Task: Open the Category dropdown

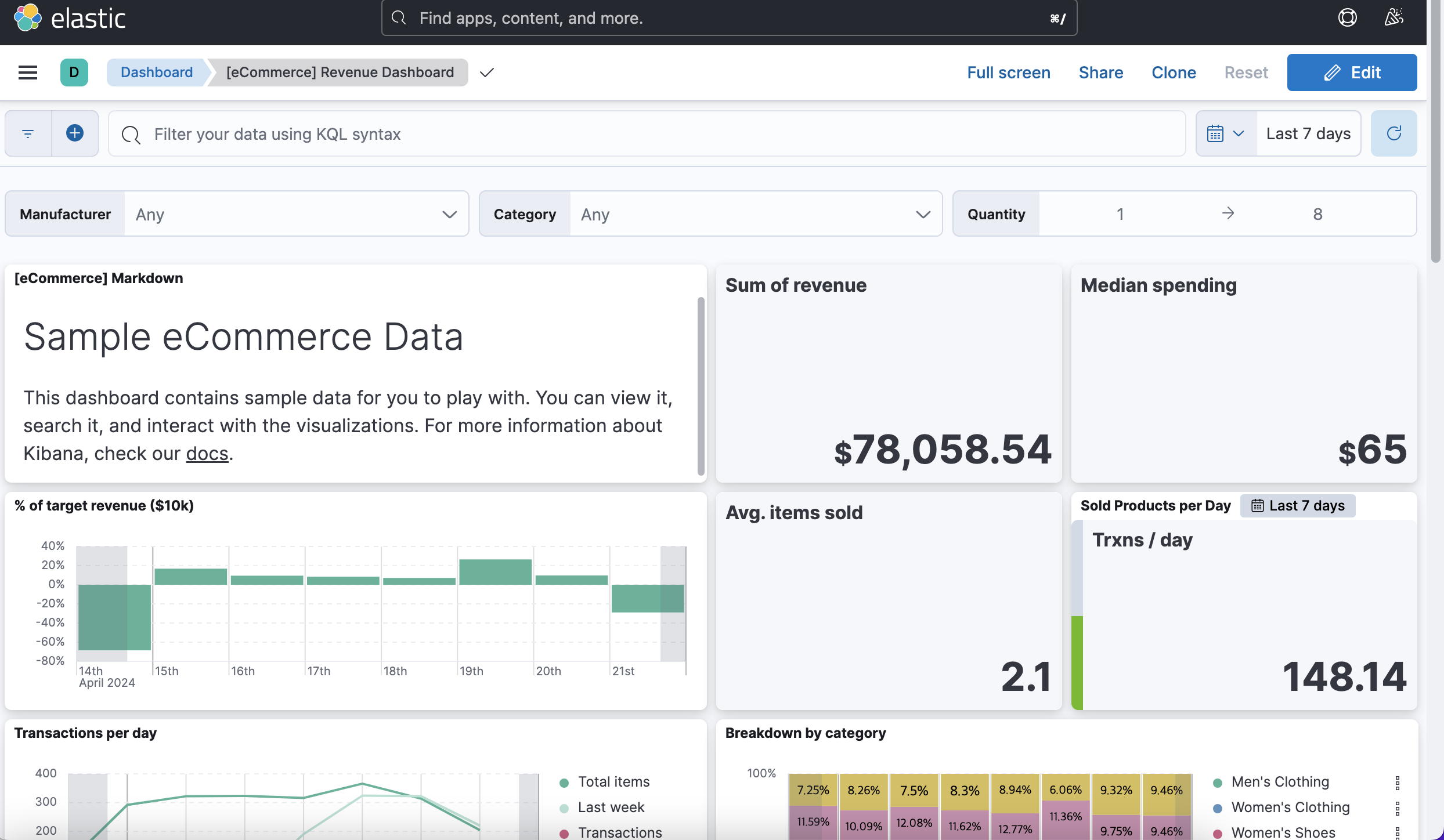Action: 756,214
